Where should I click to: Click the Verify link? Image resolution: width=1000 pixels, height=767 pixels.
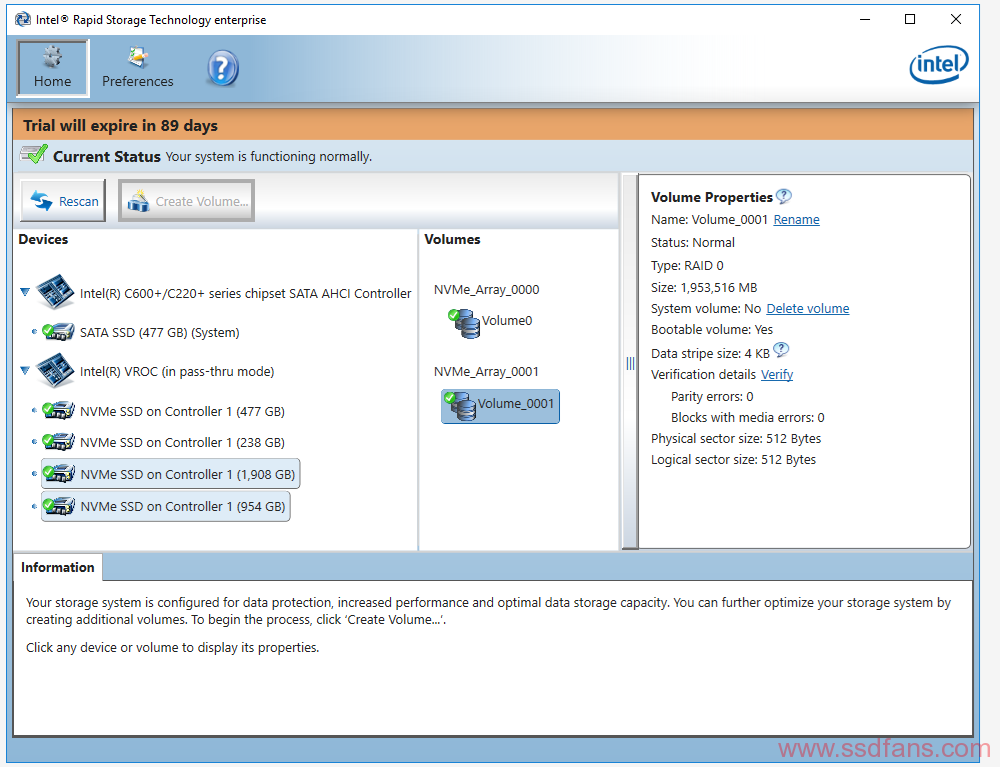pyautogui.click(x=777, y=375)
